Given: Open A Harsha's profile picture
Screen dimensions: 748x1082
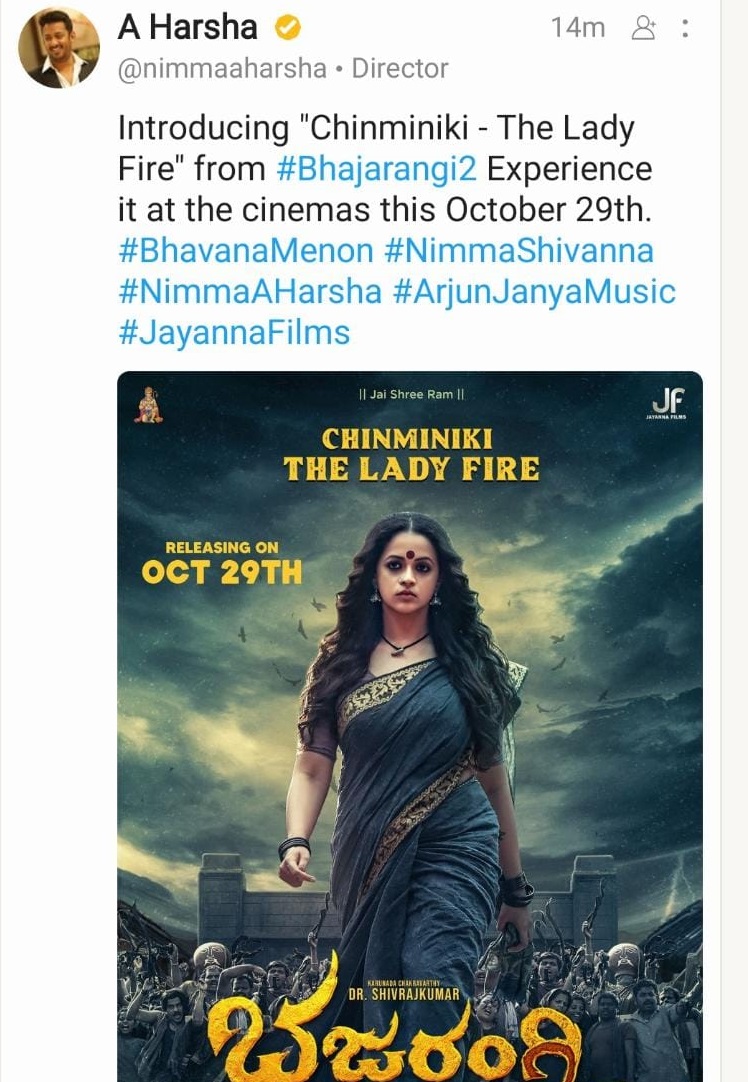Looking at the screenshot, I should 59,48.
